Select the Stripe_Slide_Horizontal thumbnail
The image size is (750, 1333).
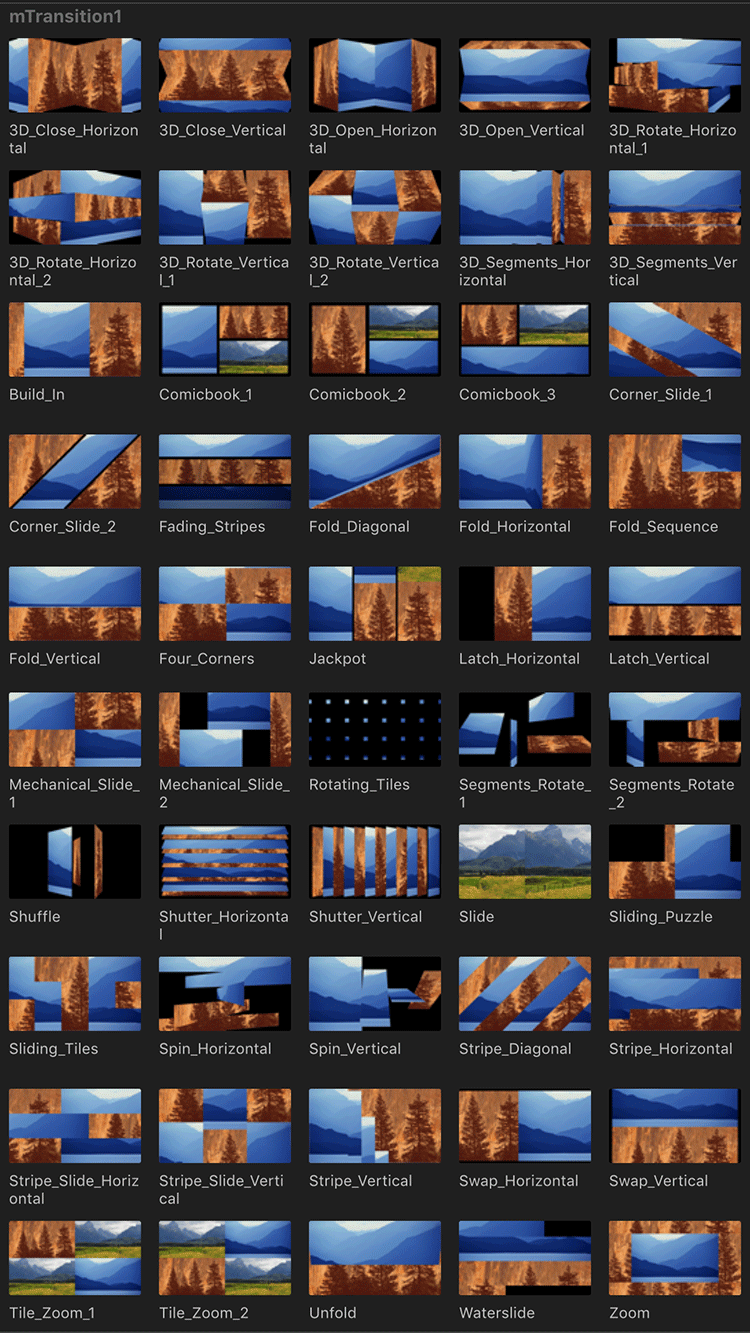[75, 1125]
